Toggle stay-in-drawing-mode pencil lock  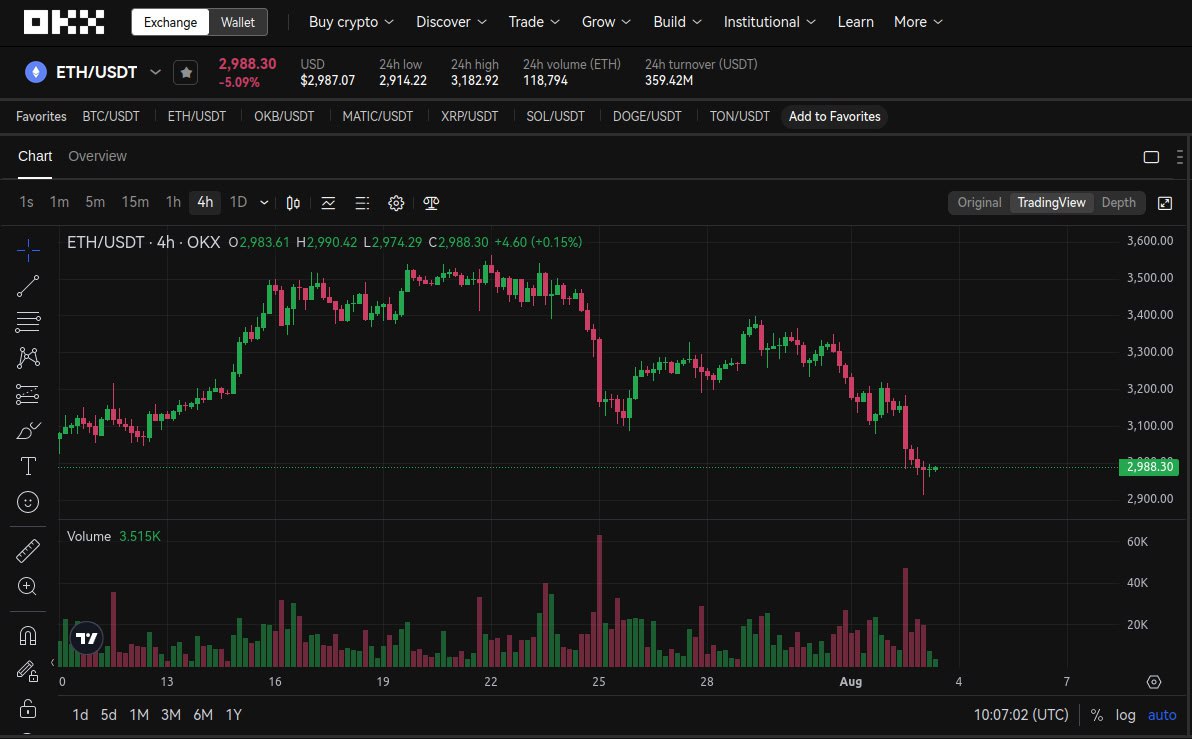[x=28, y=671]
